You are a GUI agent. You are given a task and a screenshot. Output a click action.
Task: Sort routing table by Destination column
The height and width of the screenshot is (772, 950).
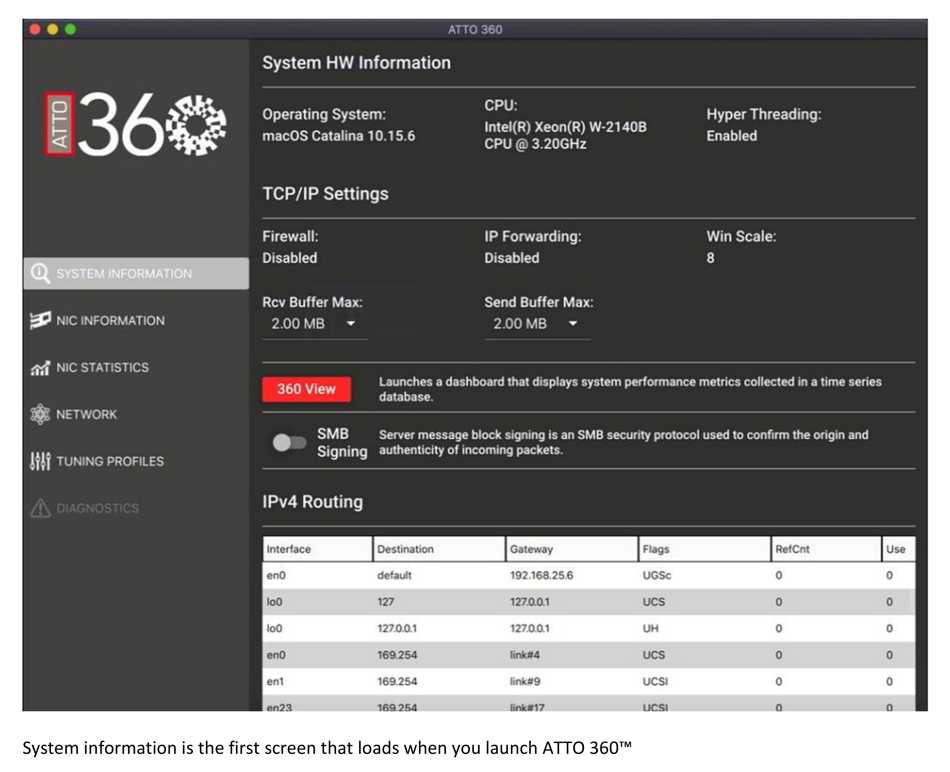[439, 549]
